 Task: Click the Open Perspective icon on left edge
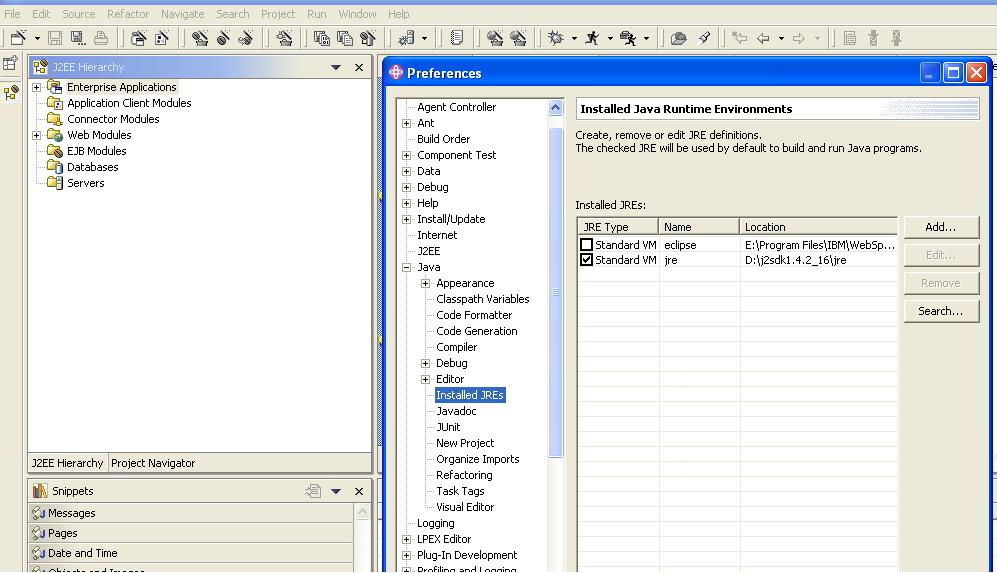coord(11,63)
